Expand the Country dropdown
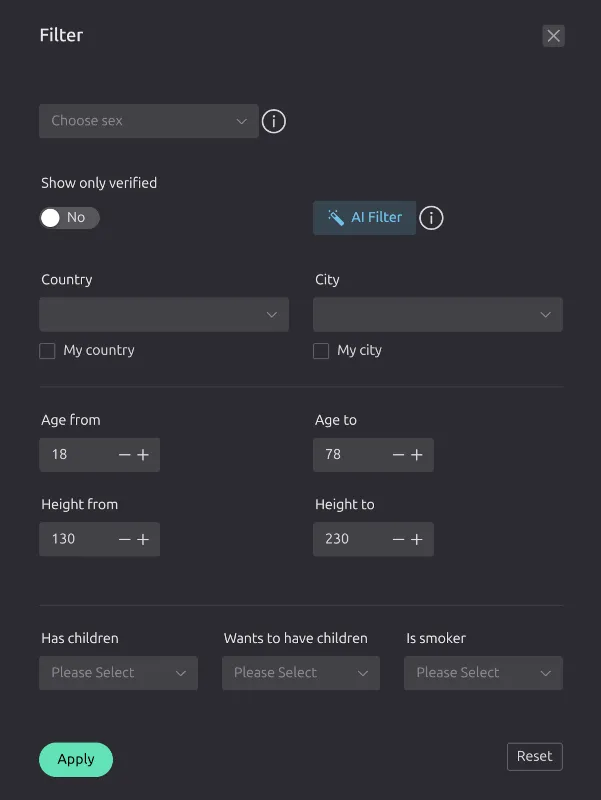Screen dimensions: 601x800 point(164,315)
